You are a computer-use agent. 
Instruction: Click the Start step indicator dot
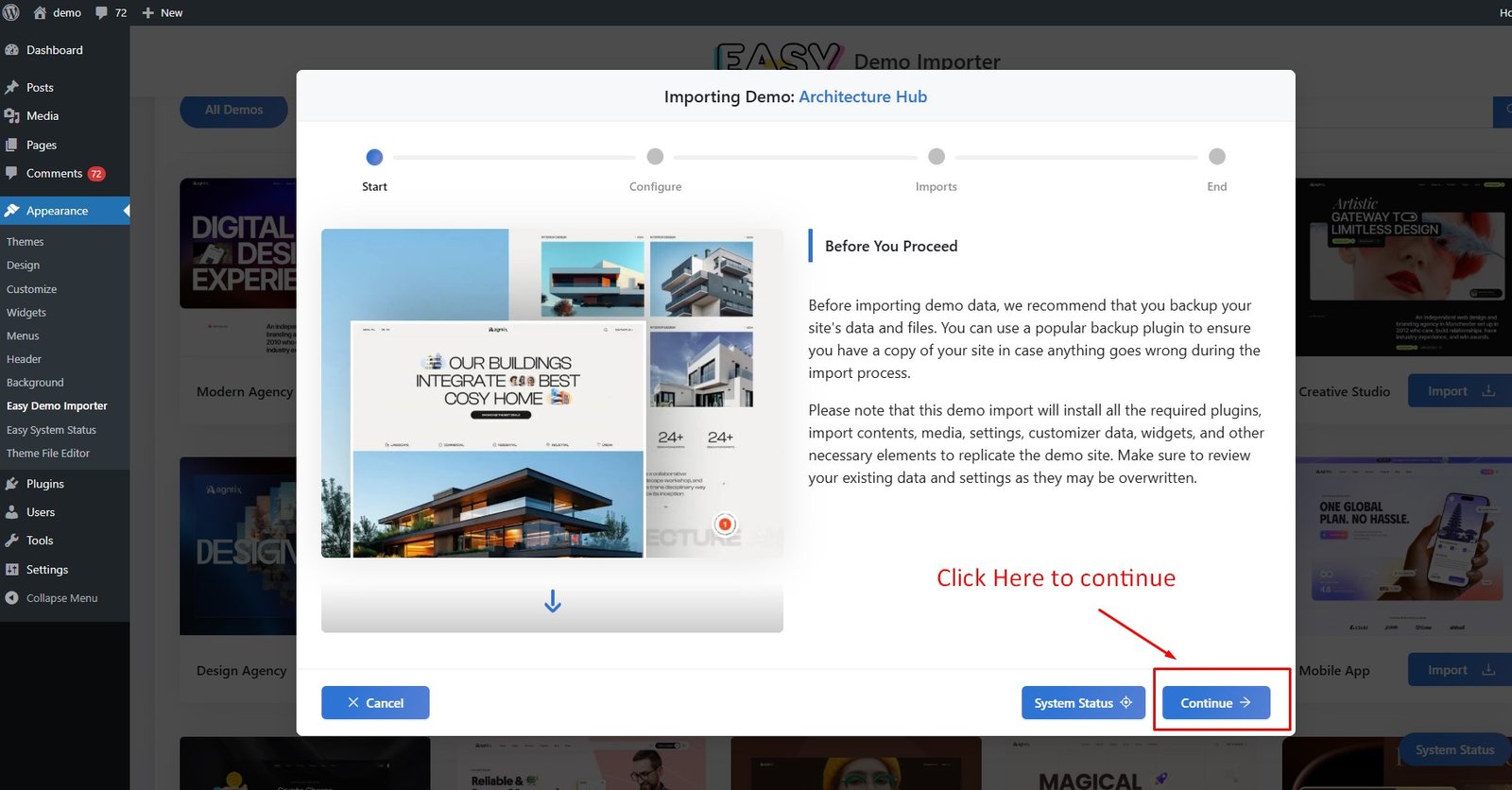374,157
